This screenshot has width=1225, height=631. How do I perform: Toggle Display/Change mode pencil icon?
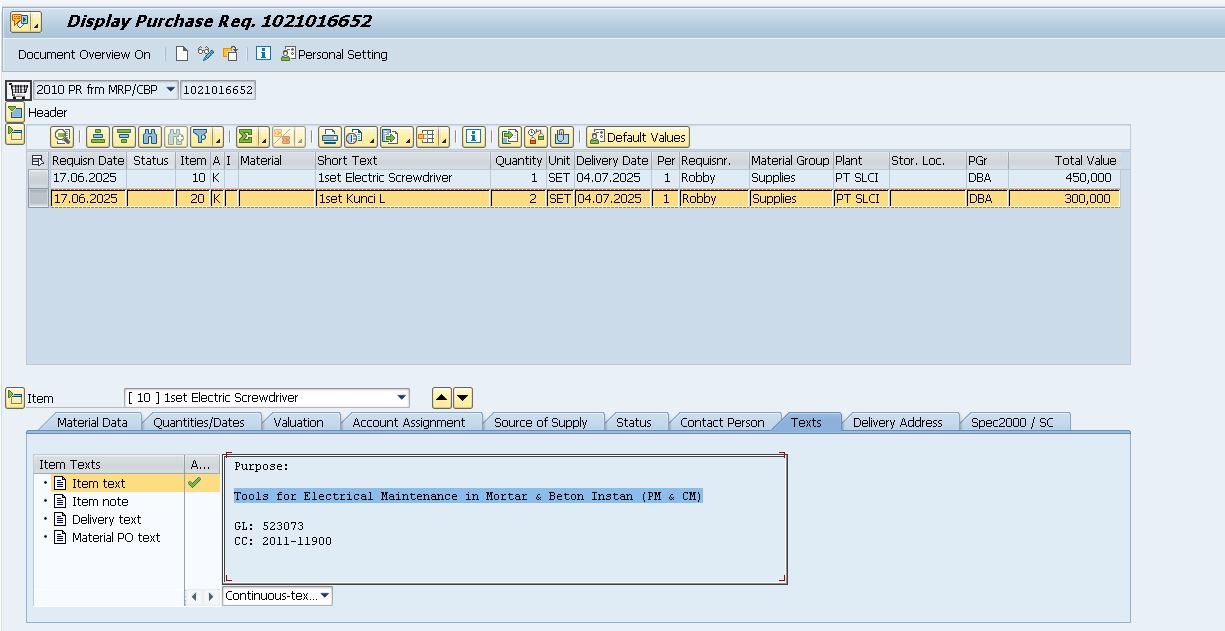click(206, 54)
